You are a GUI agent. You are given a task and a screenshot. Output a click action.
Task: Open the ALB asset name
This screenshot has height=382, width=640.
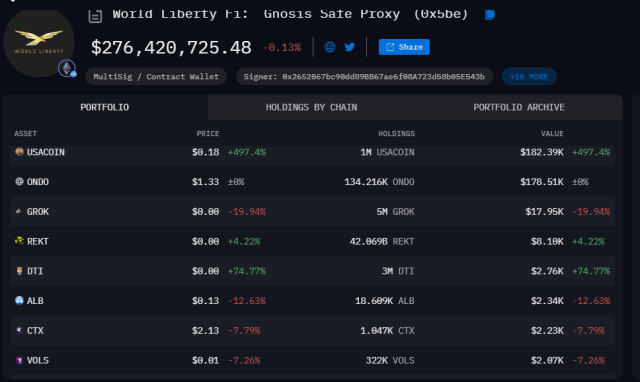point(35,301)
